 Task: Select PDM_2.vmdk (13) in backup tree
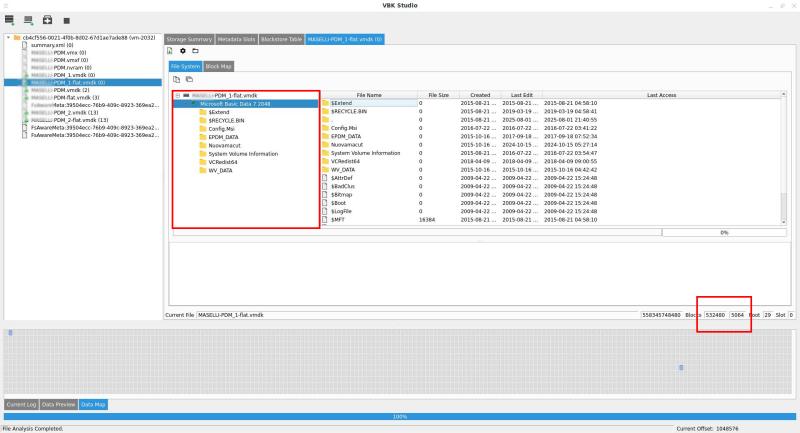[64, 112]
